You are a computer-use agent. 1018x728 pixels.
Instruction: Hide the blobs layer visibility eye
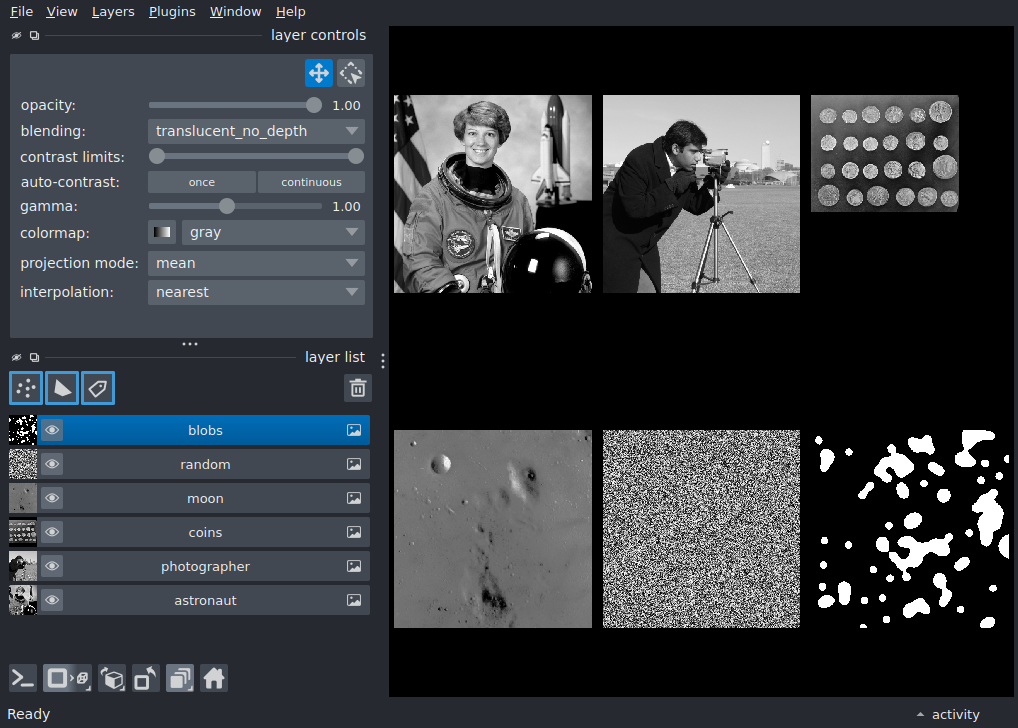(x=52, y=430)
